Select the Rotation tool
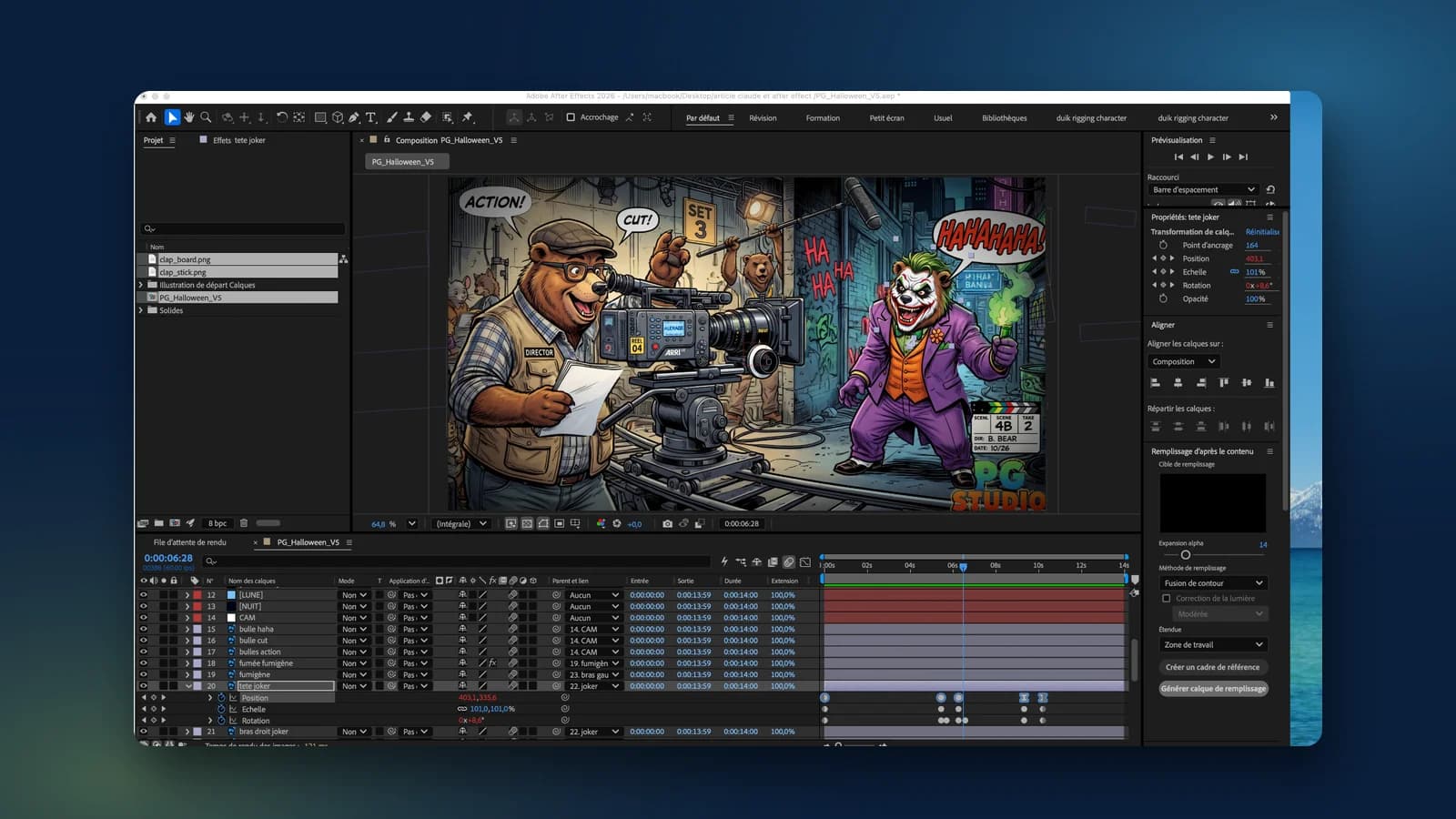The width and height of the screenshot is (1456, 819). pos(282,117)
